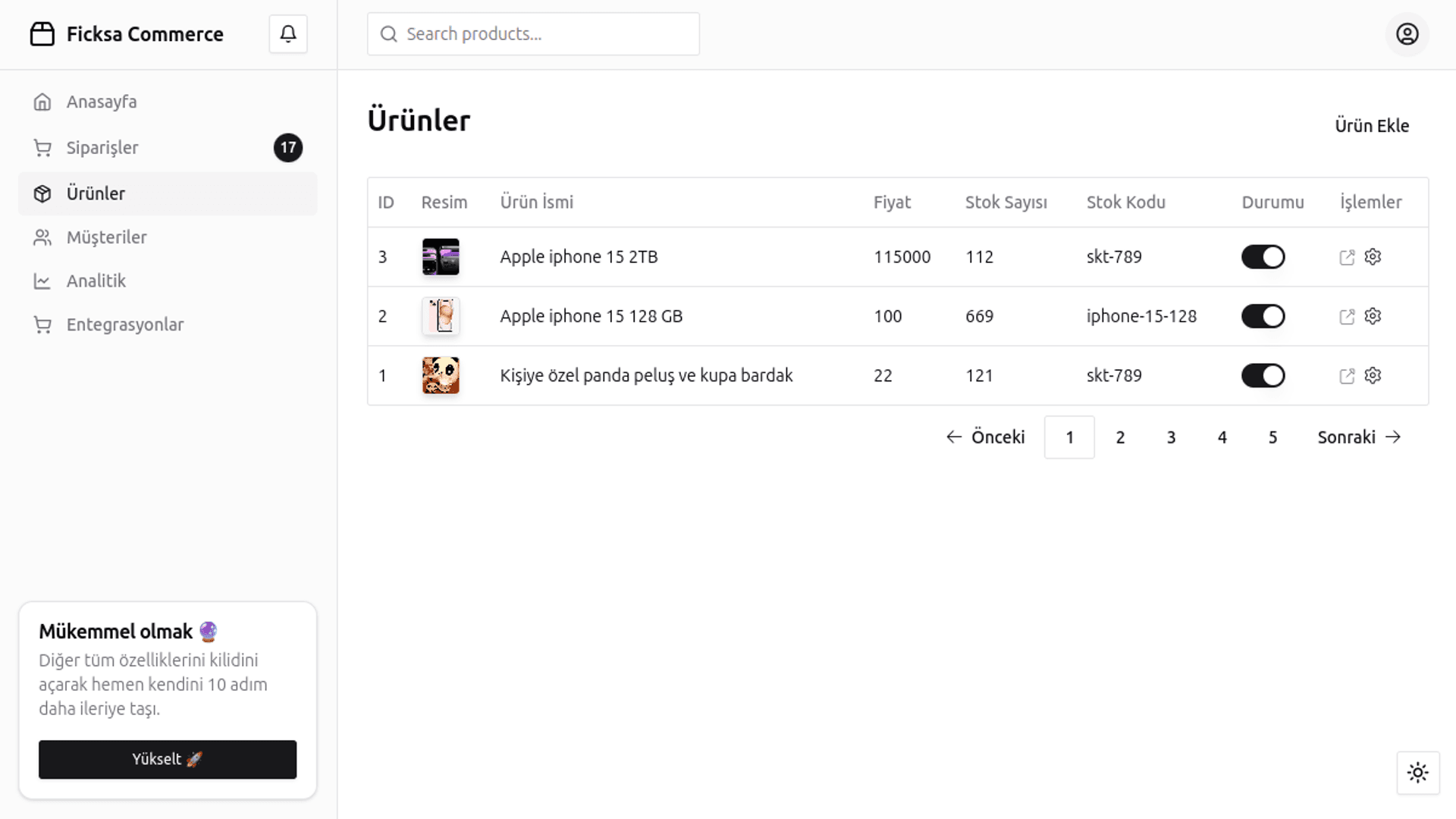Disable status switch for Apple iphone 15 128 GB

[1263, 316]
